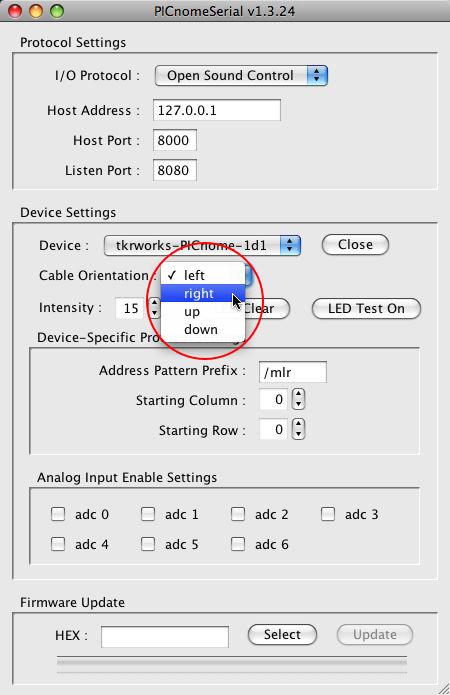The image size is (450, 695).
Task: Open the I/O Protocol dropdown
Action: (241, 75)
